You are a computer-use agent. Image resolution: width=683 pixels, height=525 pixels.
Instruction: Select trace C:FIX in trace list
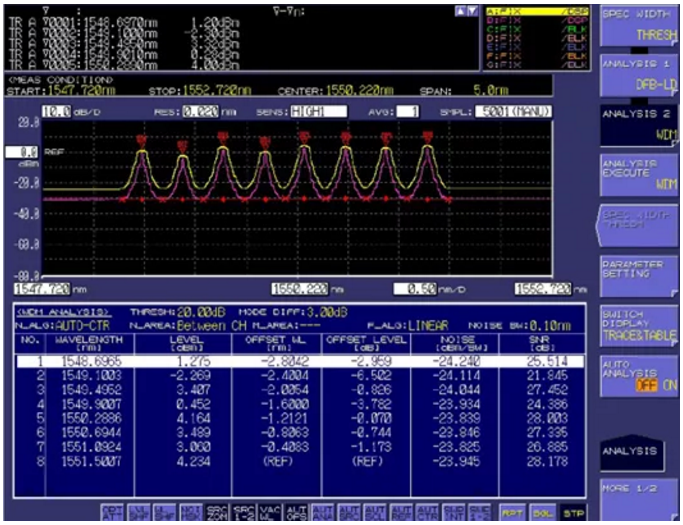(537, 29)
